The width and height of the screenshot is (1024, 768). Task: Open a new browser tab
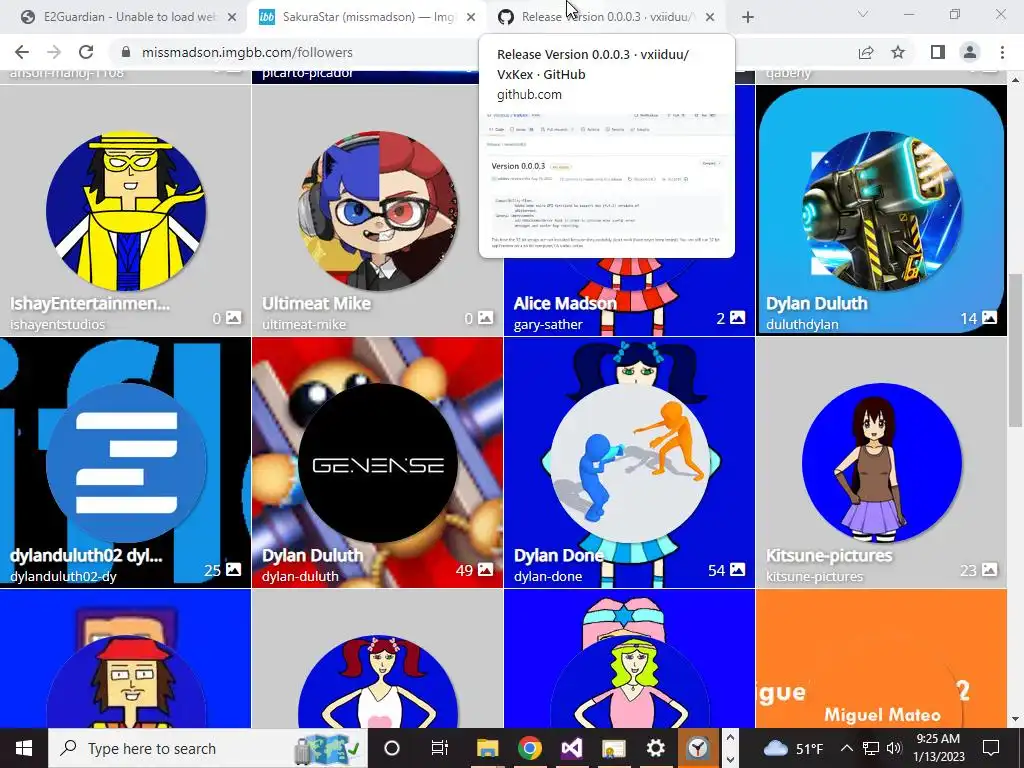point(748,18)
